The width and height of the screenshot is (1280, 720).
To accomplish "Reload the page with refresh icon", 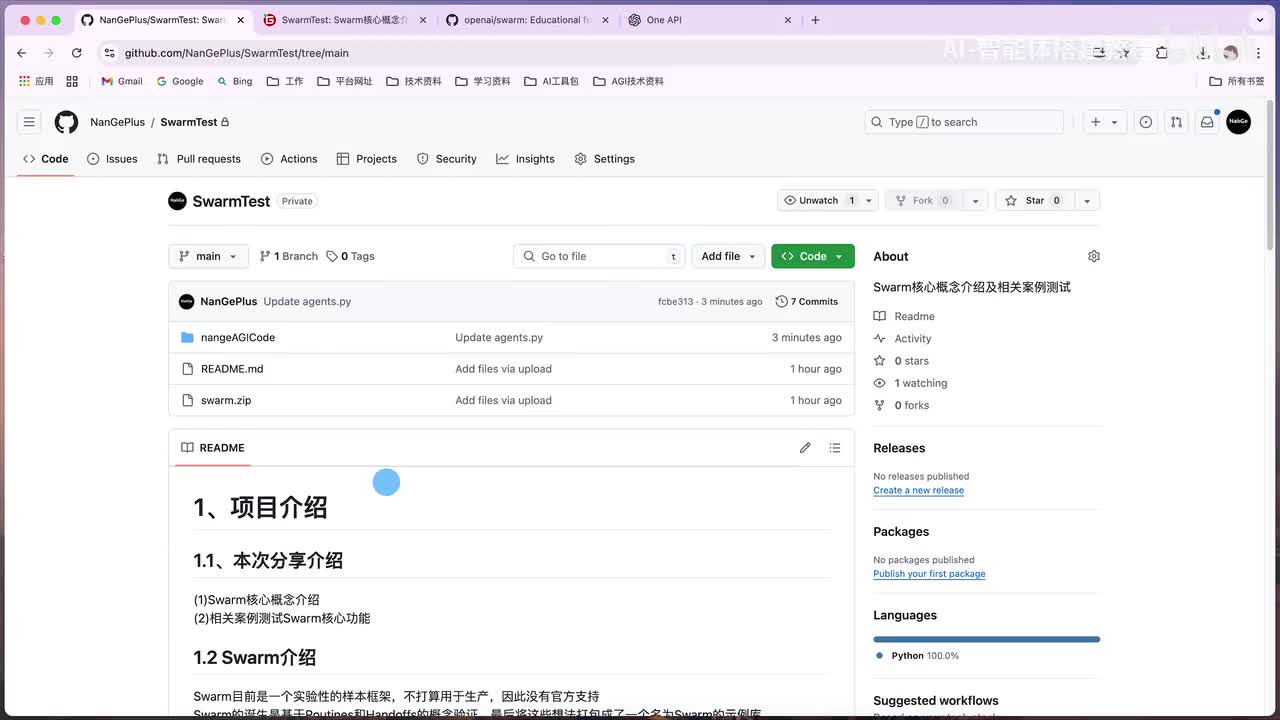I will [76, 53].
